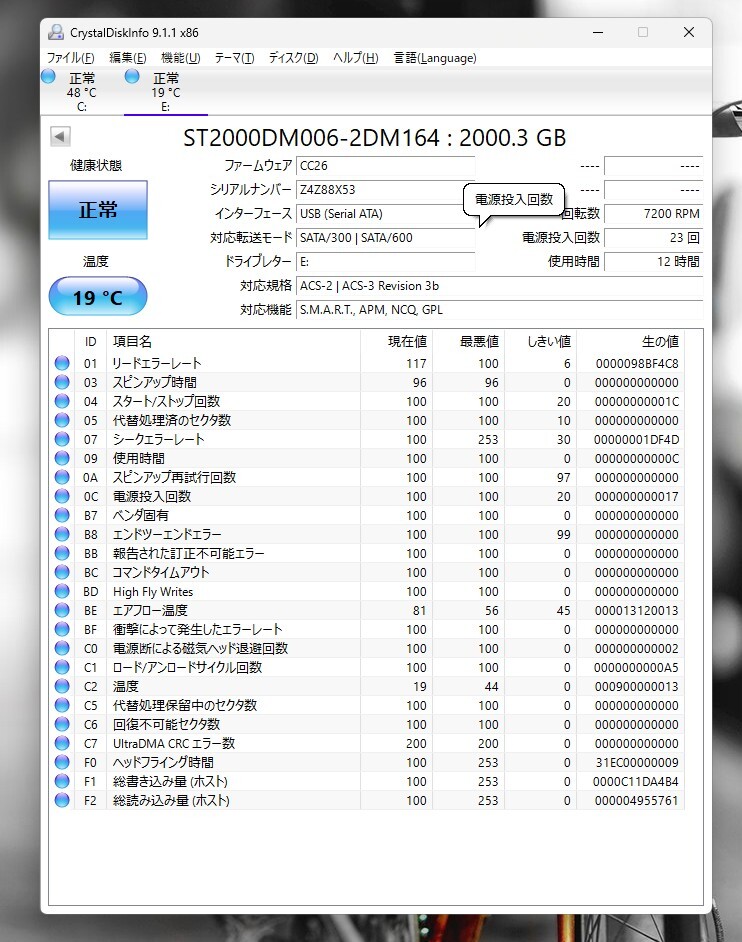Click raw value 0000C11DA4B4
Image resolution: width=742 pixels, height=942 pixels.
pyautogui.click(x=636, y=782)
